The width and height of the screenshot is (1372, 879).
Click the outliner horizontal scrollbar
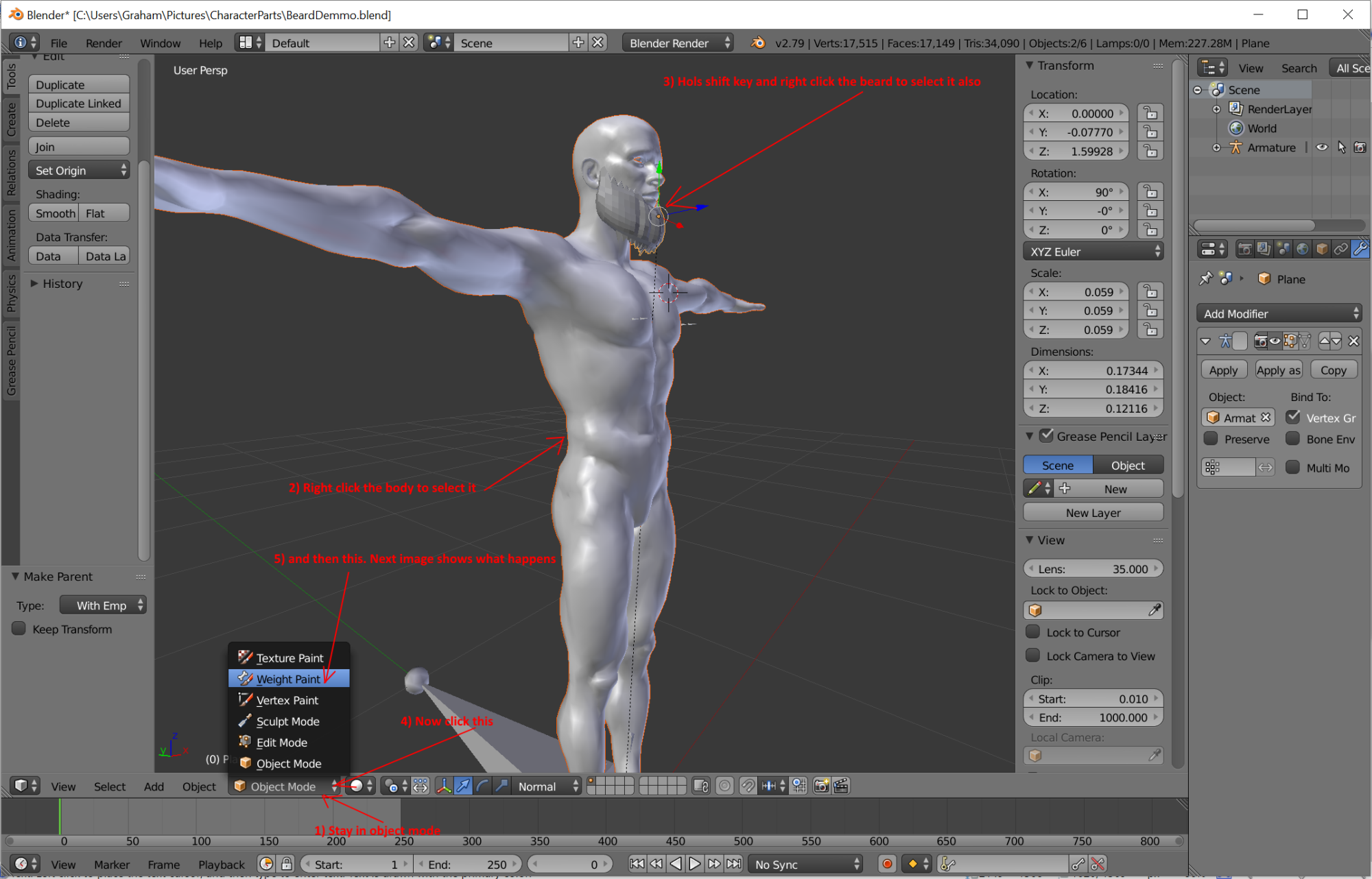click(1255, 225)
